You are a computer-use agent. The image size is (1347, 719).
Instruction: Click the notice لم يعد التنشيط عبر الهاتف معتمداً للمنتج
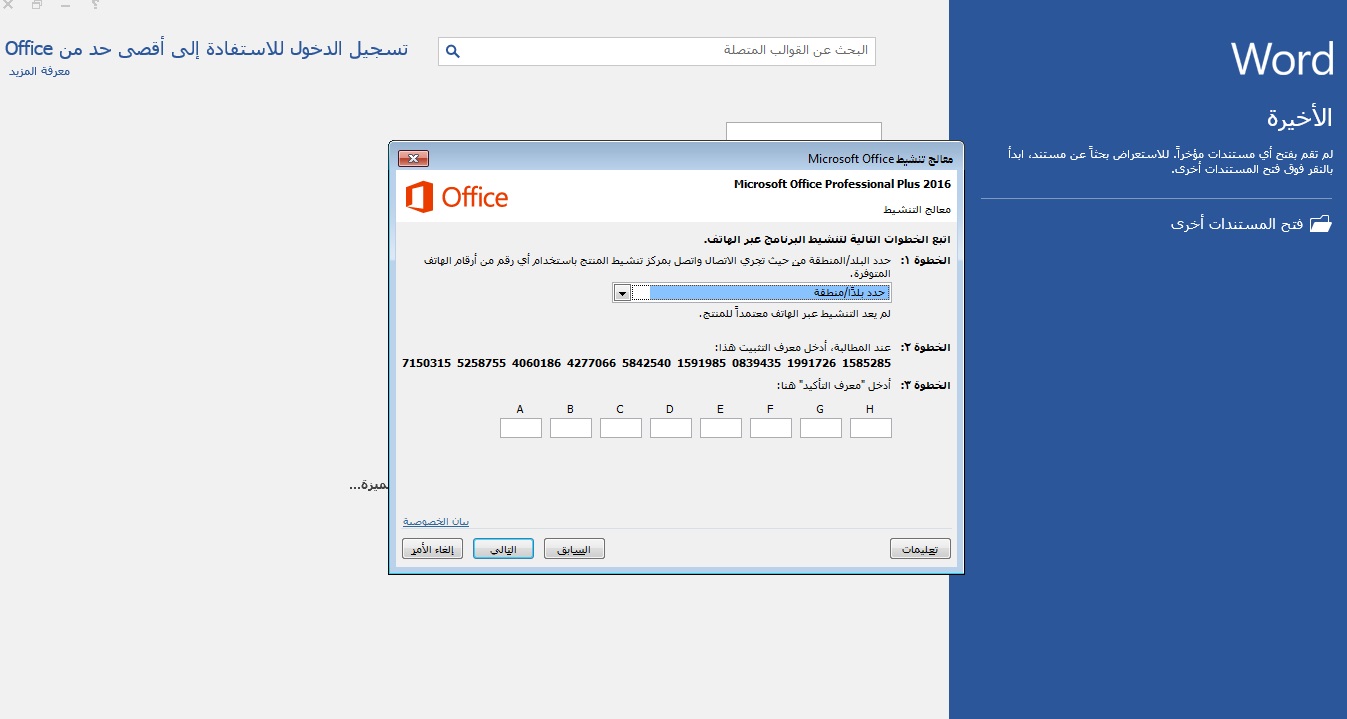[x=795, y=314]
